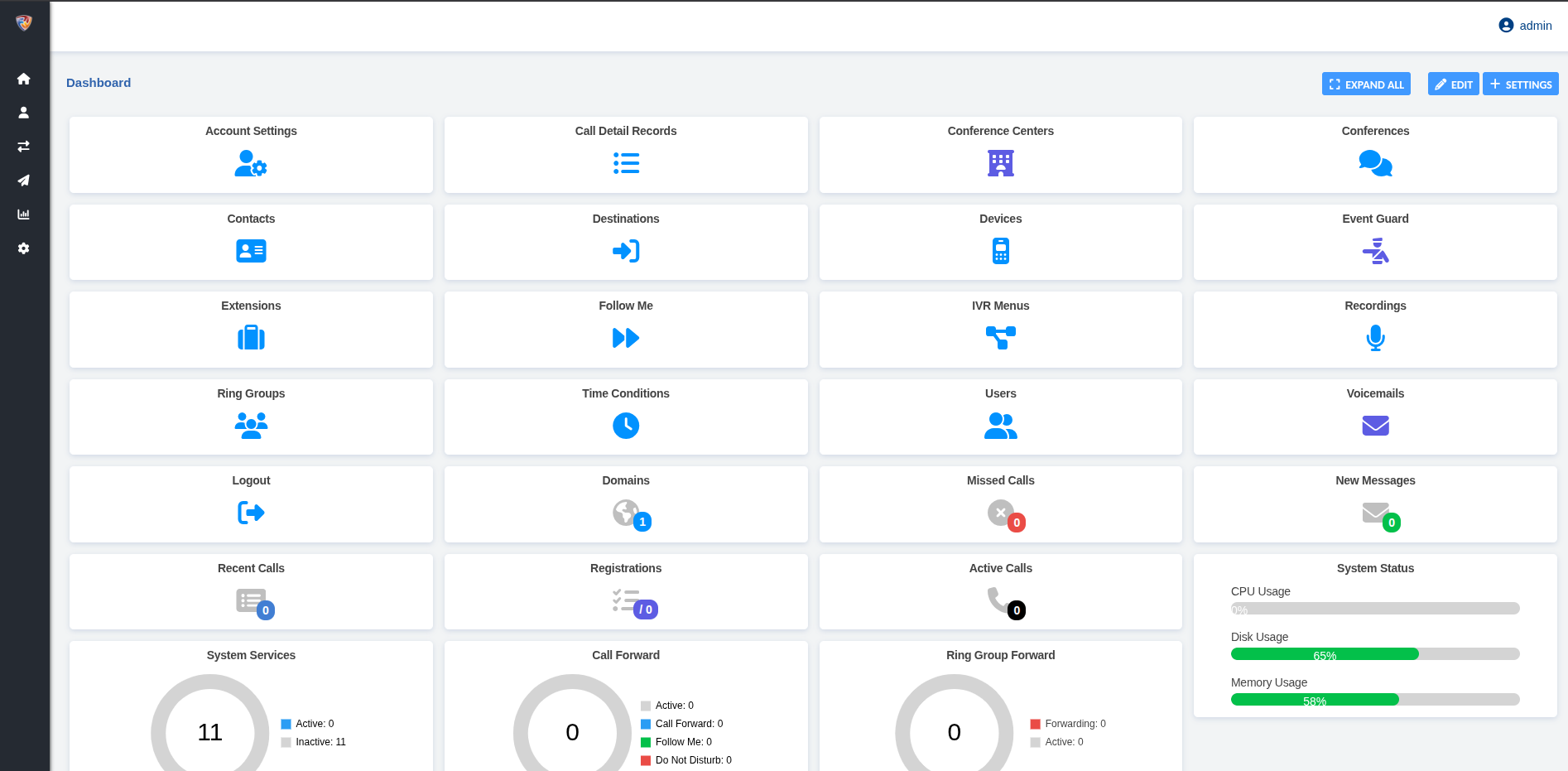This screenshot has height=771, width=1568.
Task: Click the sidebar bar-chart status menu
Action: click(x=24, y=214)
